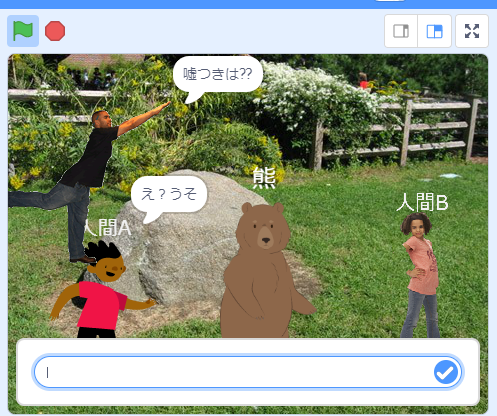Click the 熊 label above bear
Image resolution: width=497 pixels, height=416 pixels.
(264, 178)
